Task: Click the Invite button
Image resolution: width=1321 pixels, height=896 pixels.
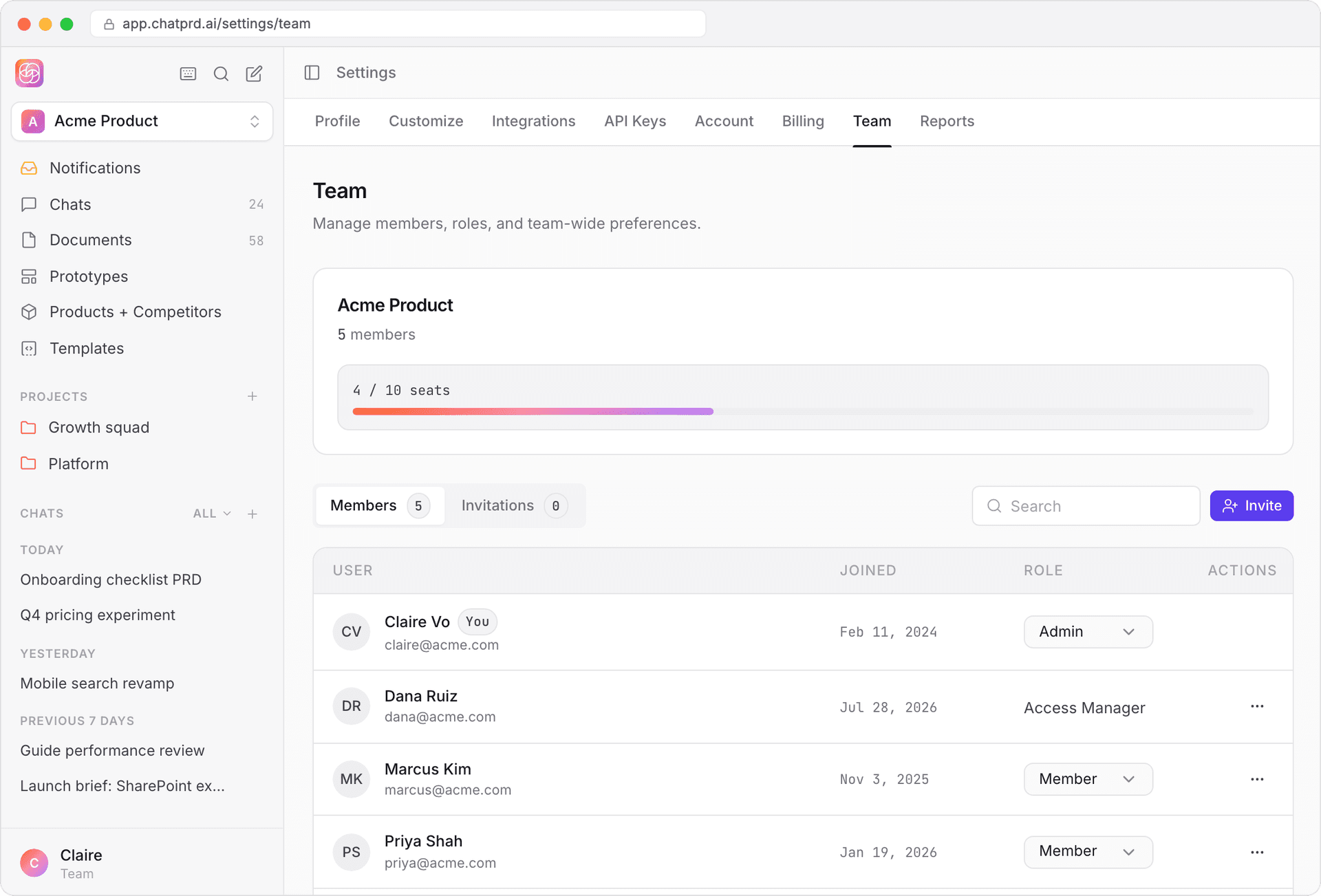Action: [1252, 506]
